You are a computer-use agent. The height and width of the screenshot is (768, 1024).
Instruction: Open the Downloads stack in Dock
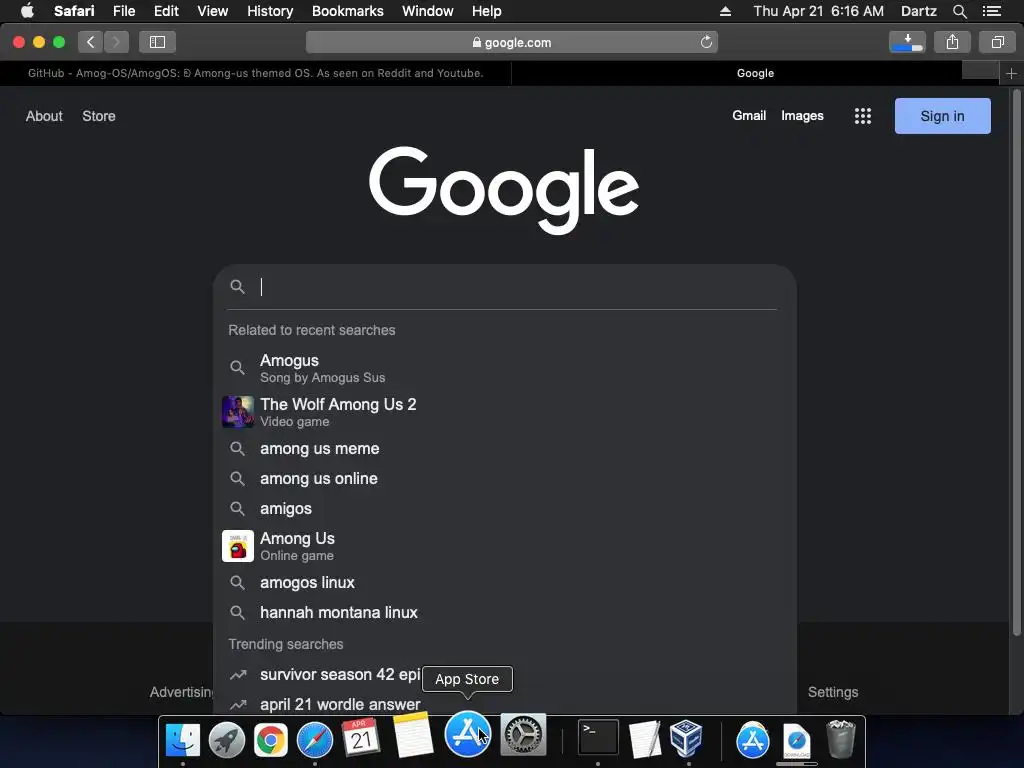(x=753, y=741)
